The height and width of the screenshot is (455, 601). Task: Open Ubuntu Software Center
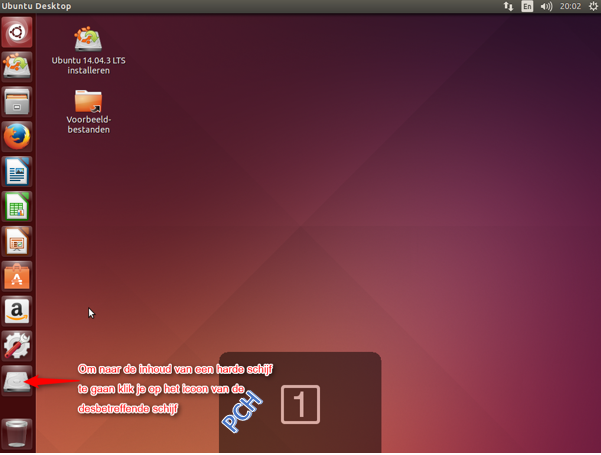pos(17,276)
